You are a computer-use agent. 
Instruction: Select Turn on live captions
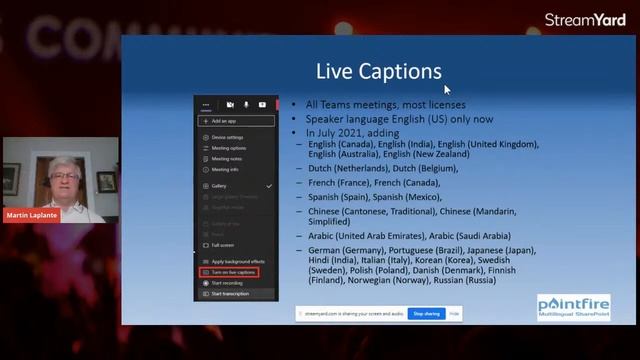click(x=229, y=272)
